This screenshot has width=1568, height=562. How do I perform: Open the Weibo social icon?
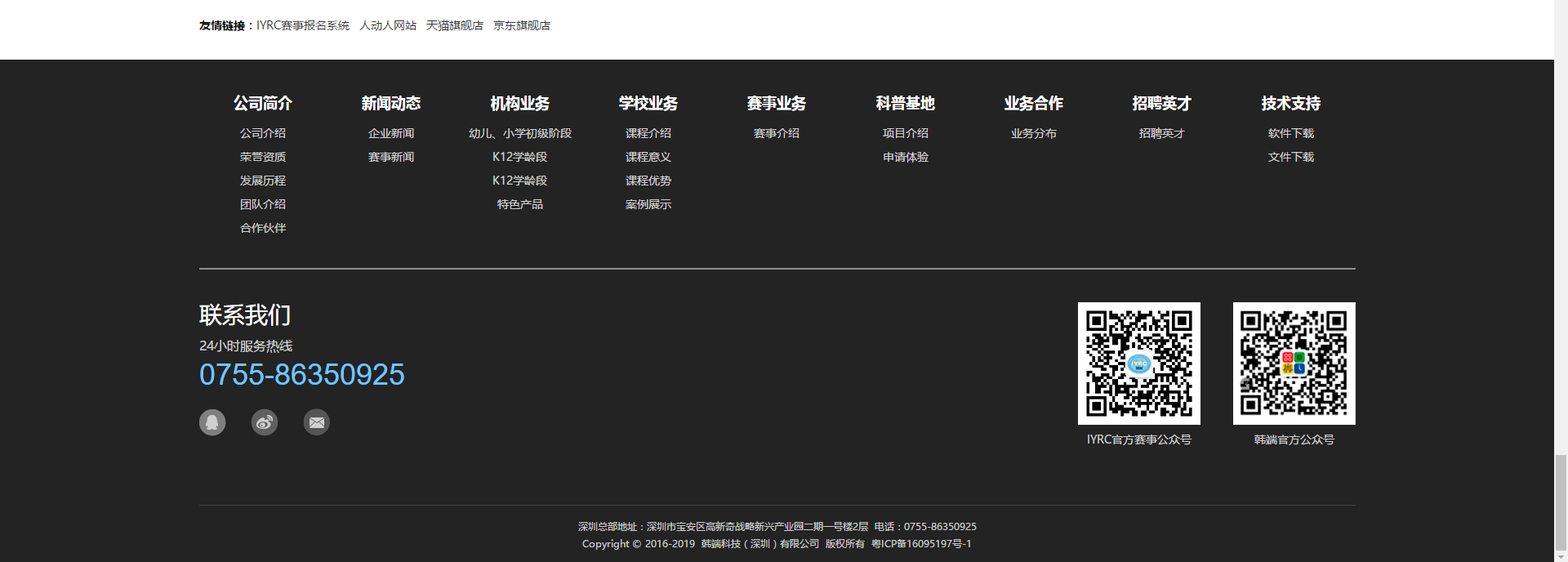click(x=265, y=422)
